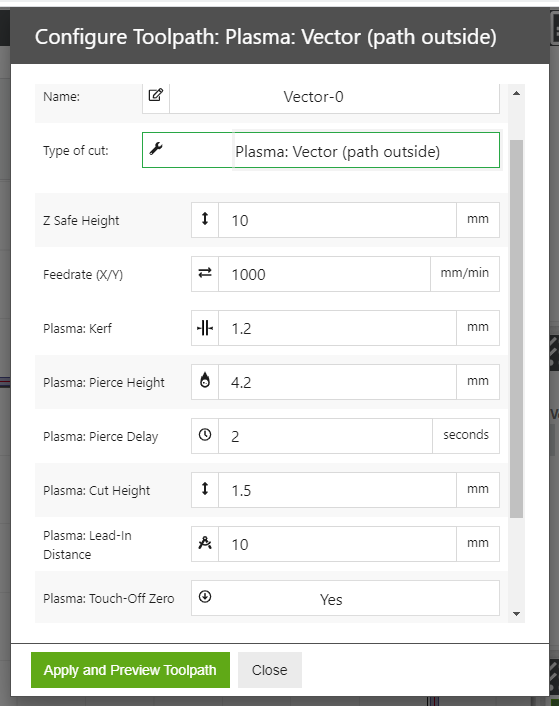The width and height of the screenshot is (559, 706).
Task: Click the Plasma Kerf width icon
Action: (x=205, y=328)
